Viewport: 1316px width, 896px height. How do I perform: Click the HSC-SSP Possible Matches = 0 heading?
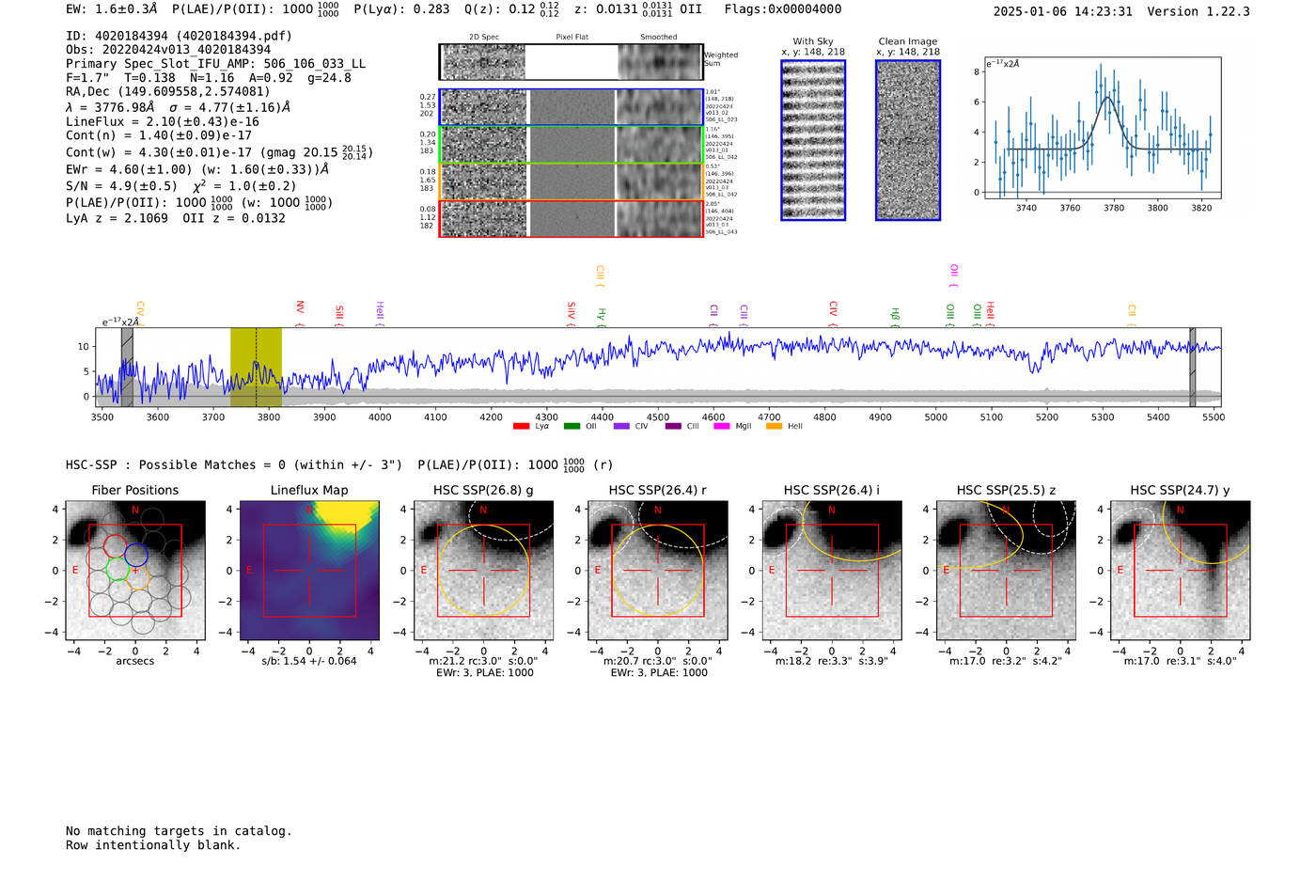[x=234, y=464]
